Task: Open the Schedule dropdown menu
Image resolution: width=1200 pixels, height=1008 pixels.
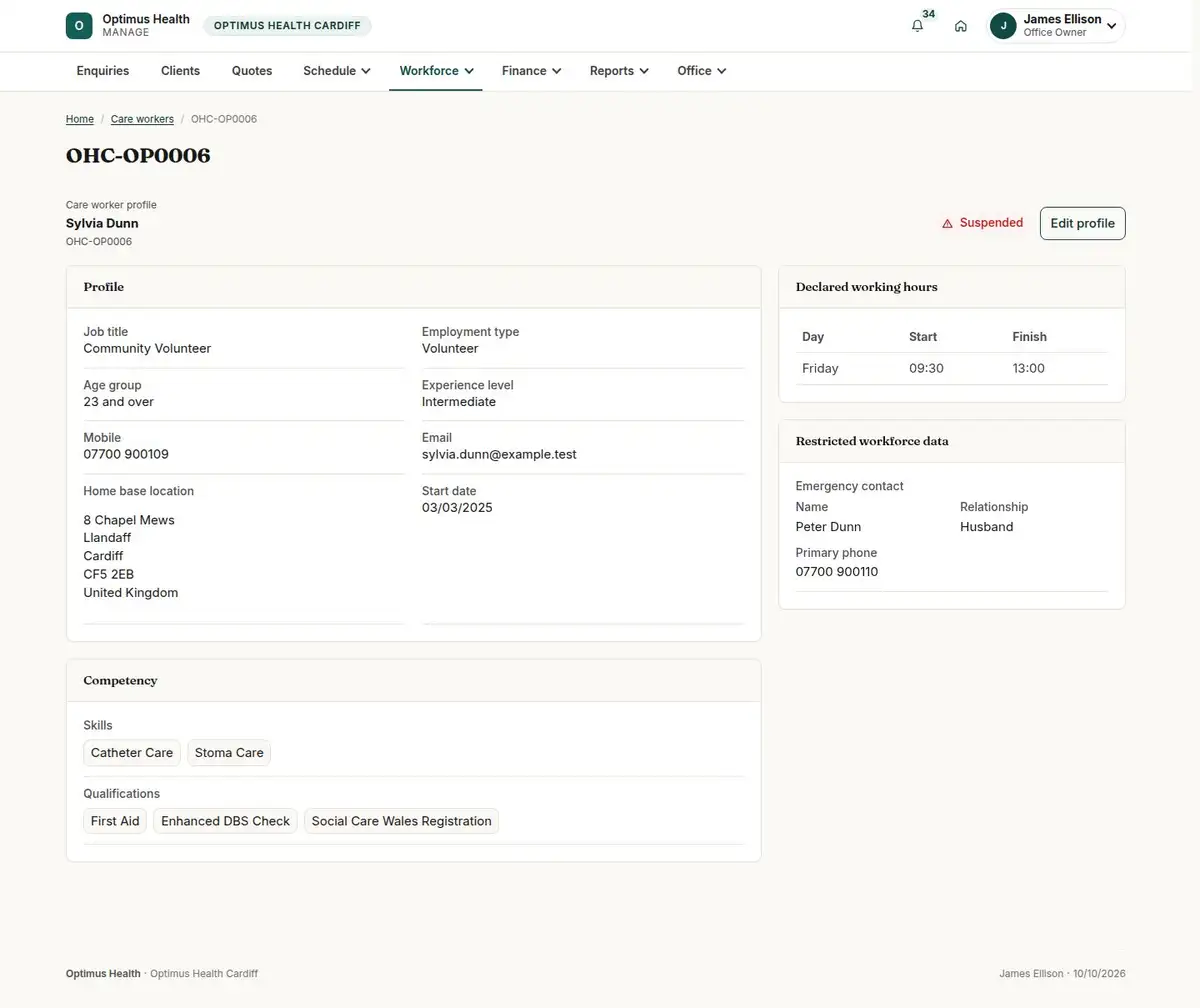Action: [x=337, y=71]
